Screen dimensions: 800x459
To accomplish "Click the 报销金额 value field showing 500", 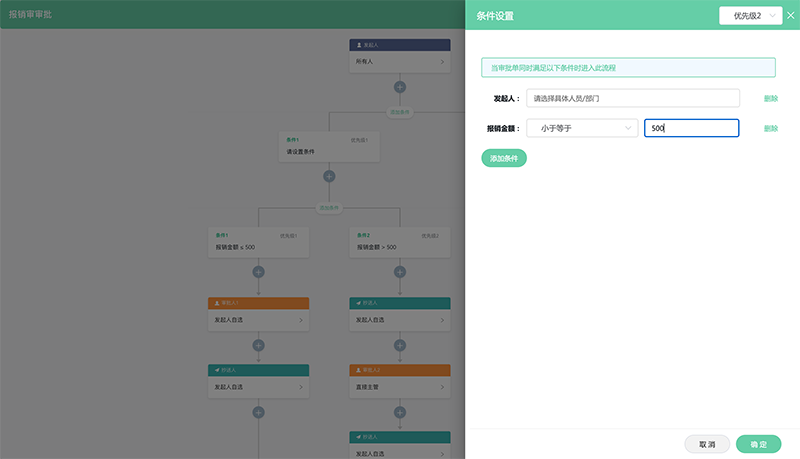I will coord(691,128).
